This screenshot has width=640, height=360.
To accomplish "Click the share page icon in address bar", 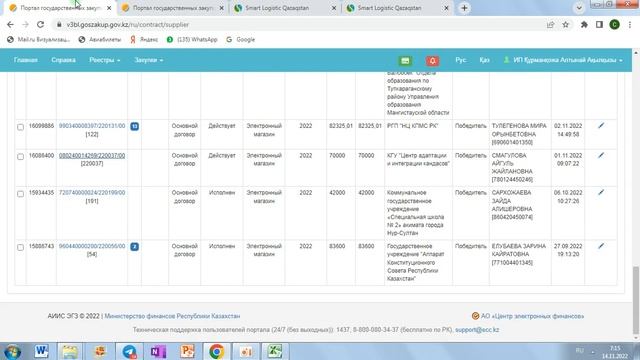I will 550,24.
